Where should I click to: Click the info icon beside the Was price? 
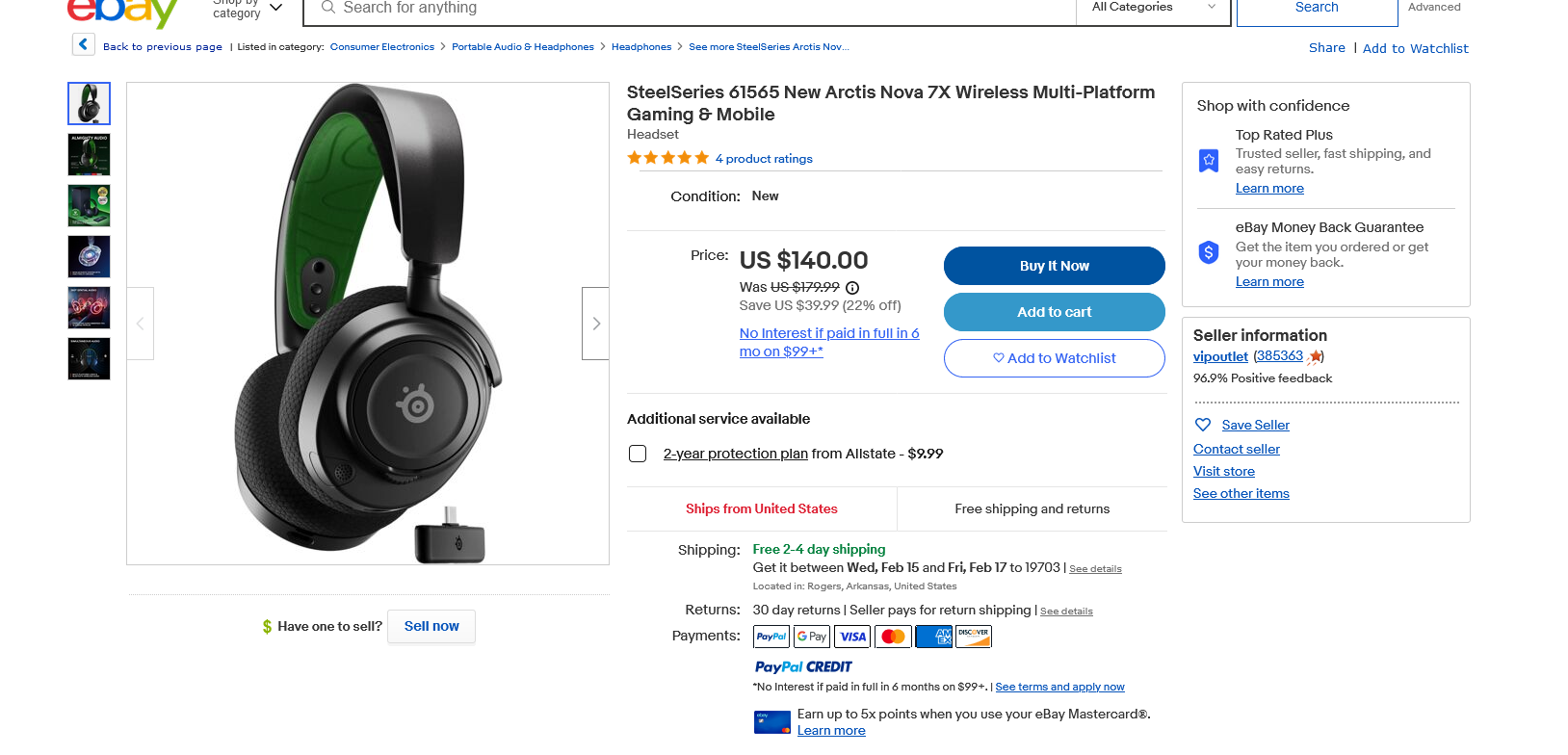click(x=852, y=287)
